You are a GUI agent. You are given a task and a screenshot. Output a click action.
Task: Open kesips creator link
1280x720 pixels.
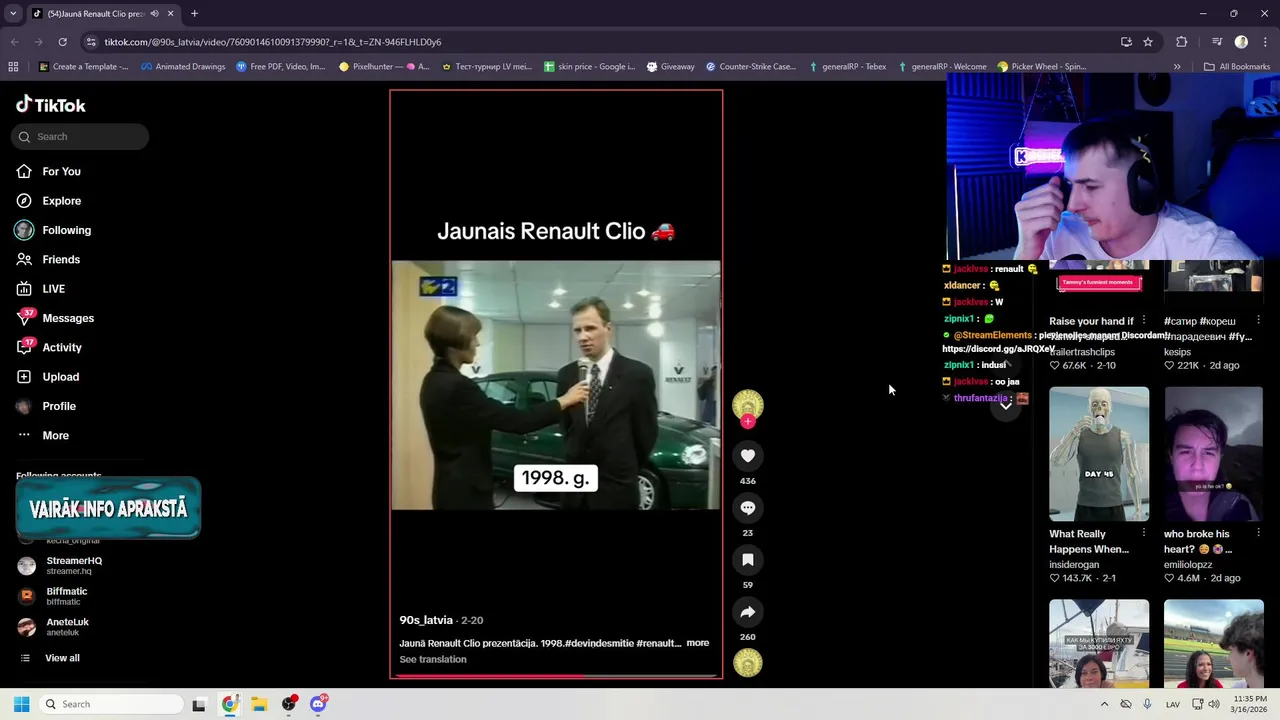pos(1177,352)
